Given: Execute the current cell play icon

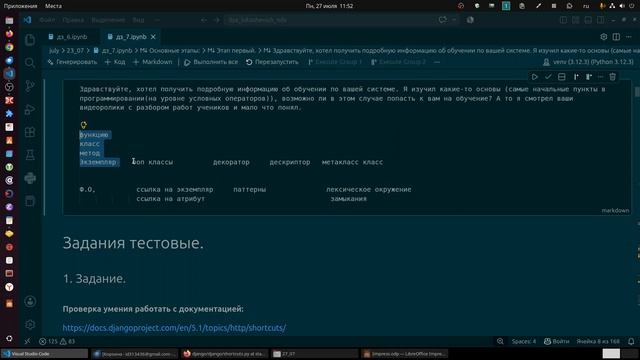Looking at the screenshot, I should point(534,77).
